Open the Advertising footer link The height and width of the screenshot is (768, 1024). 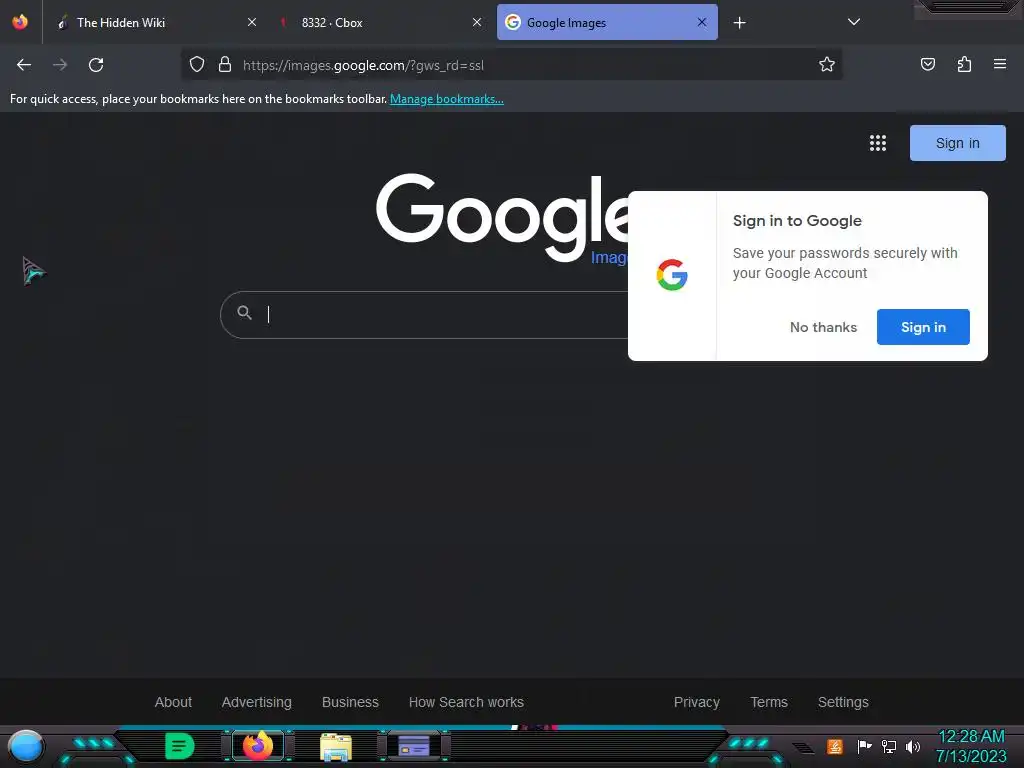[257, 702]
